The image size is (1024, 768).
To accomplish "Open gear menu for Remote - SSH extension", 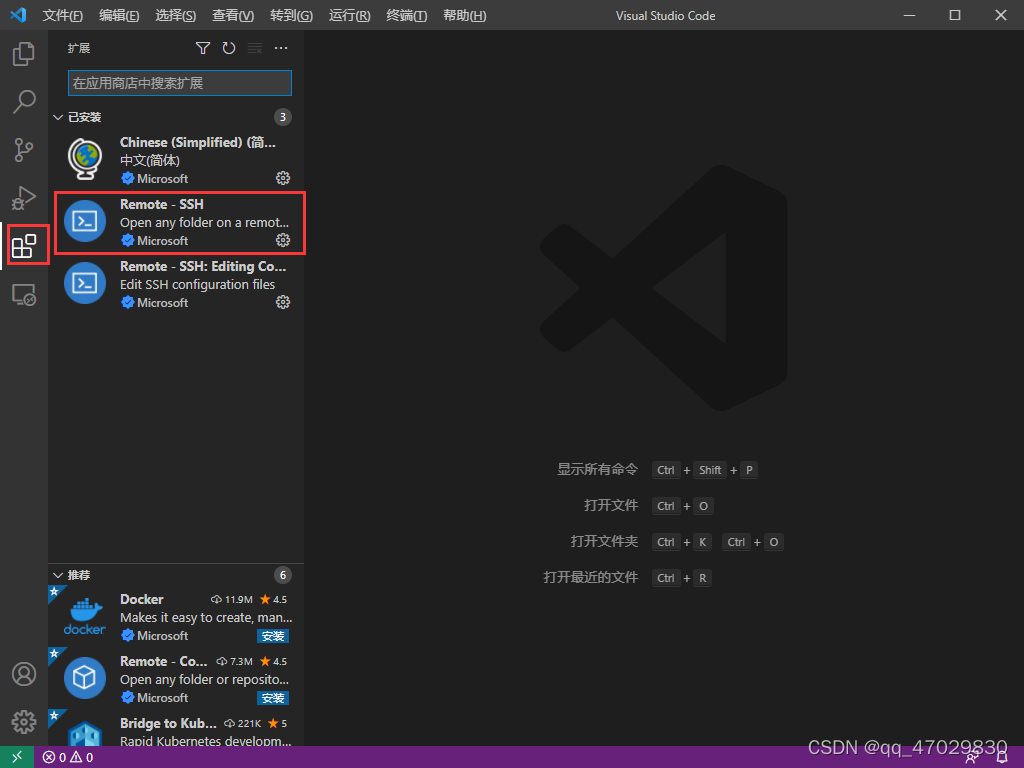I will [x=283, y=240].
